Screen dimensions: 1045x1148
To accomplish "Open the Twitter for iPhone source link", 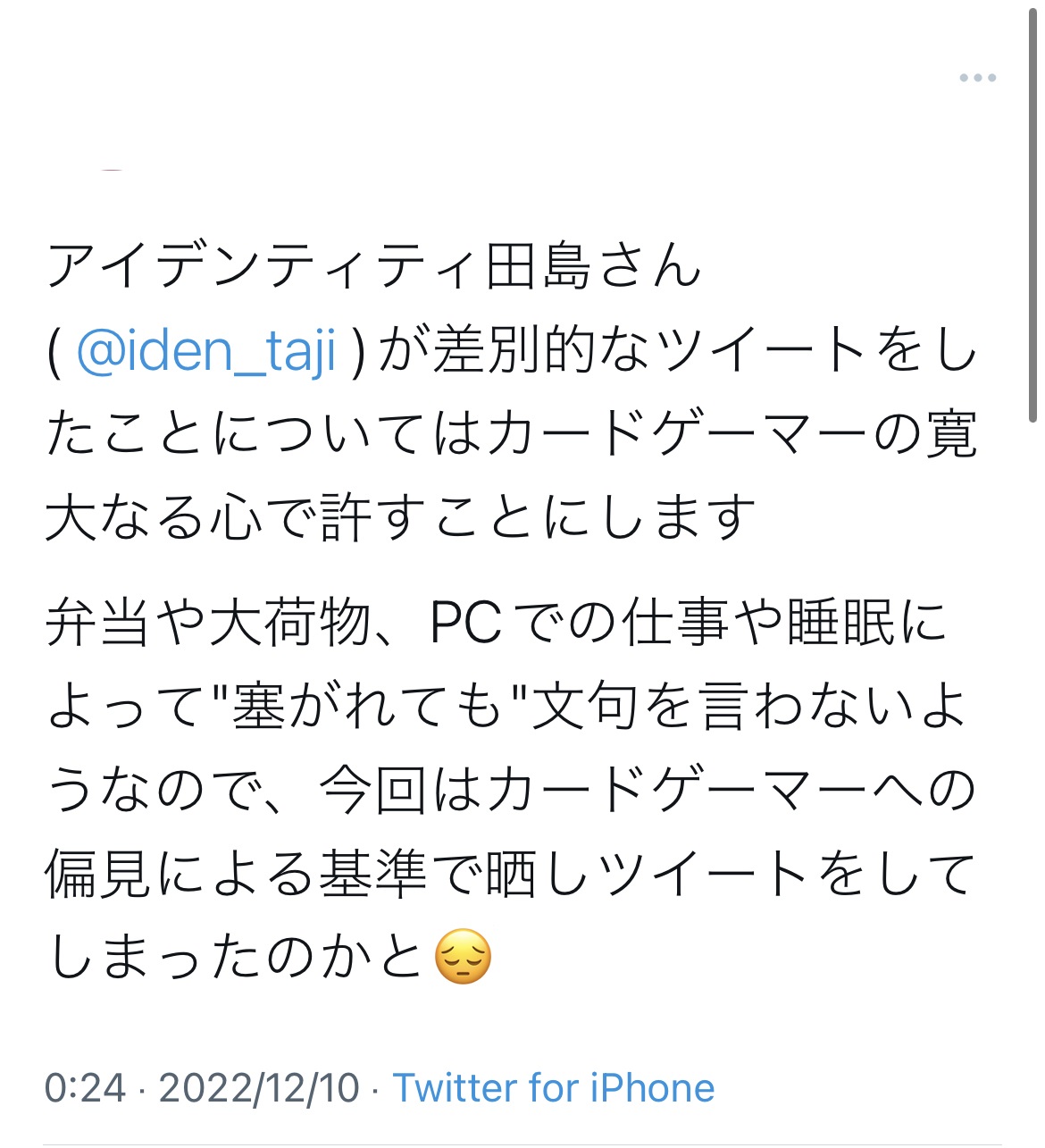I will (554, 1088).
